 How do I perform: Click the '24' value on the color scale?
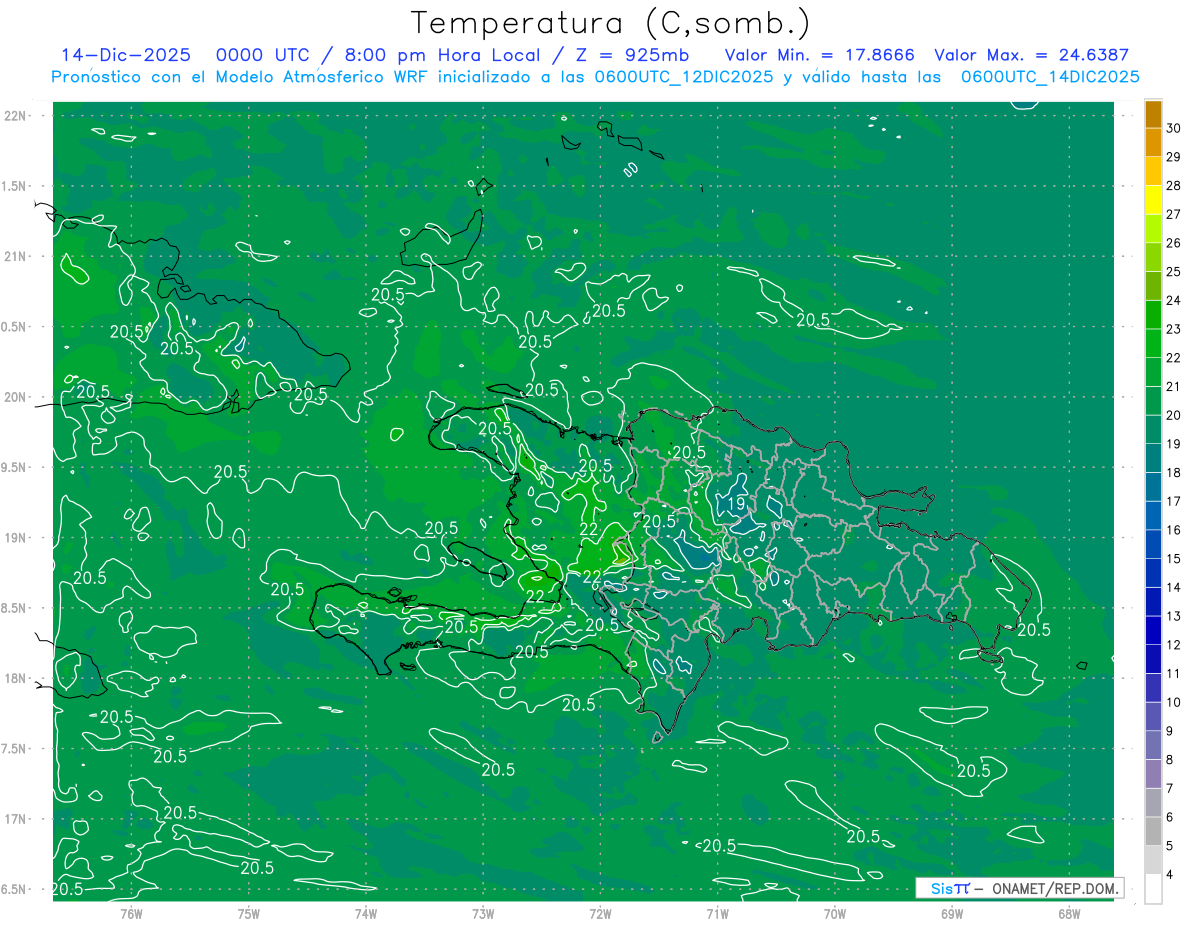click(1174, 300)
